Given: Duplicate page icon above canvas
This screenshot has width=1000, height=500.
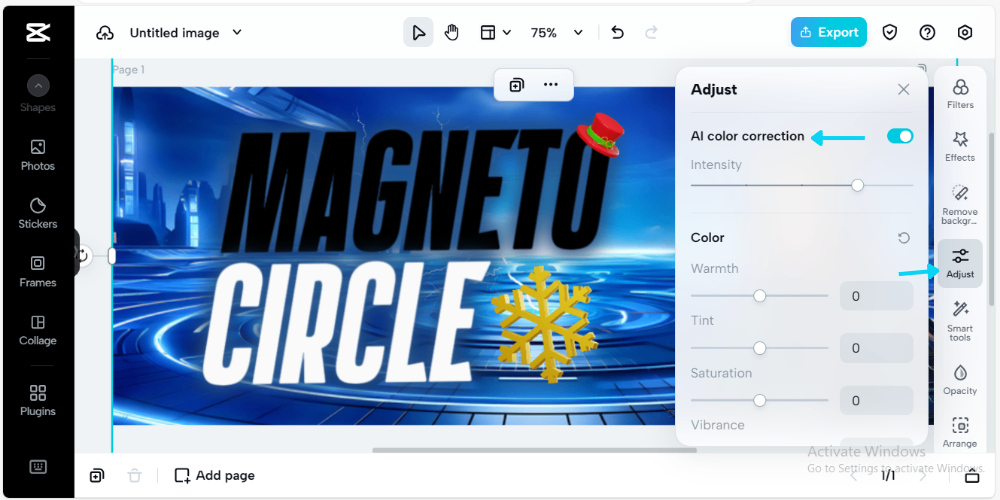Looking at the screenshot, I should click(517, 85).
